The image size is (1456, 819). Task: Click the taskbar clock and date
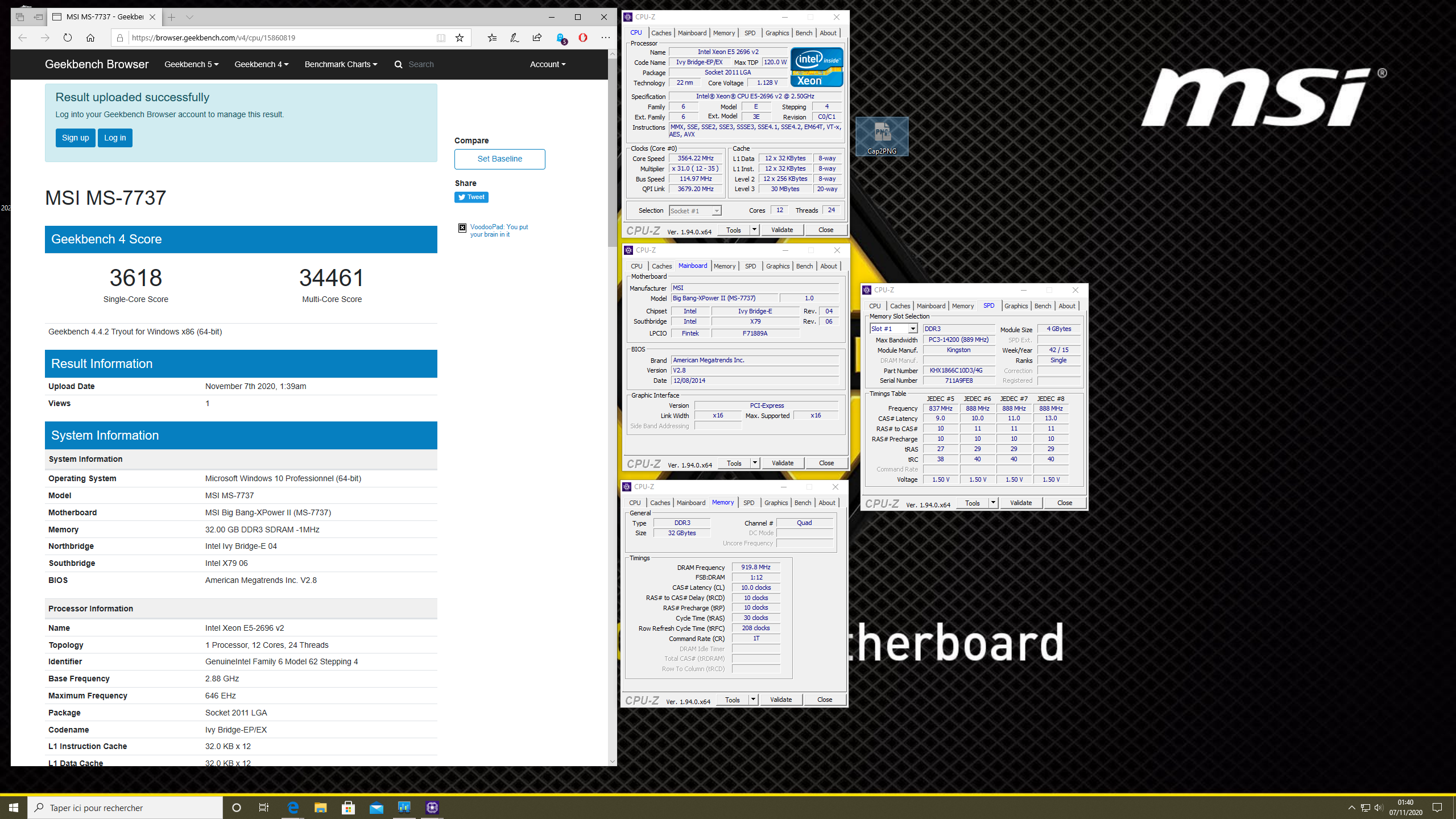tap(1405, 808)
